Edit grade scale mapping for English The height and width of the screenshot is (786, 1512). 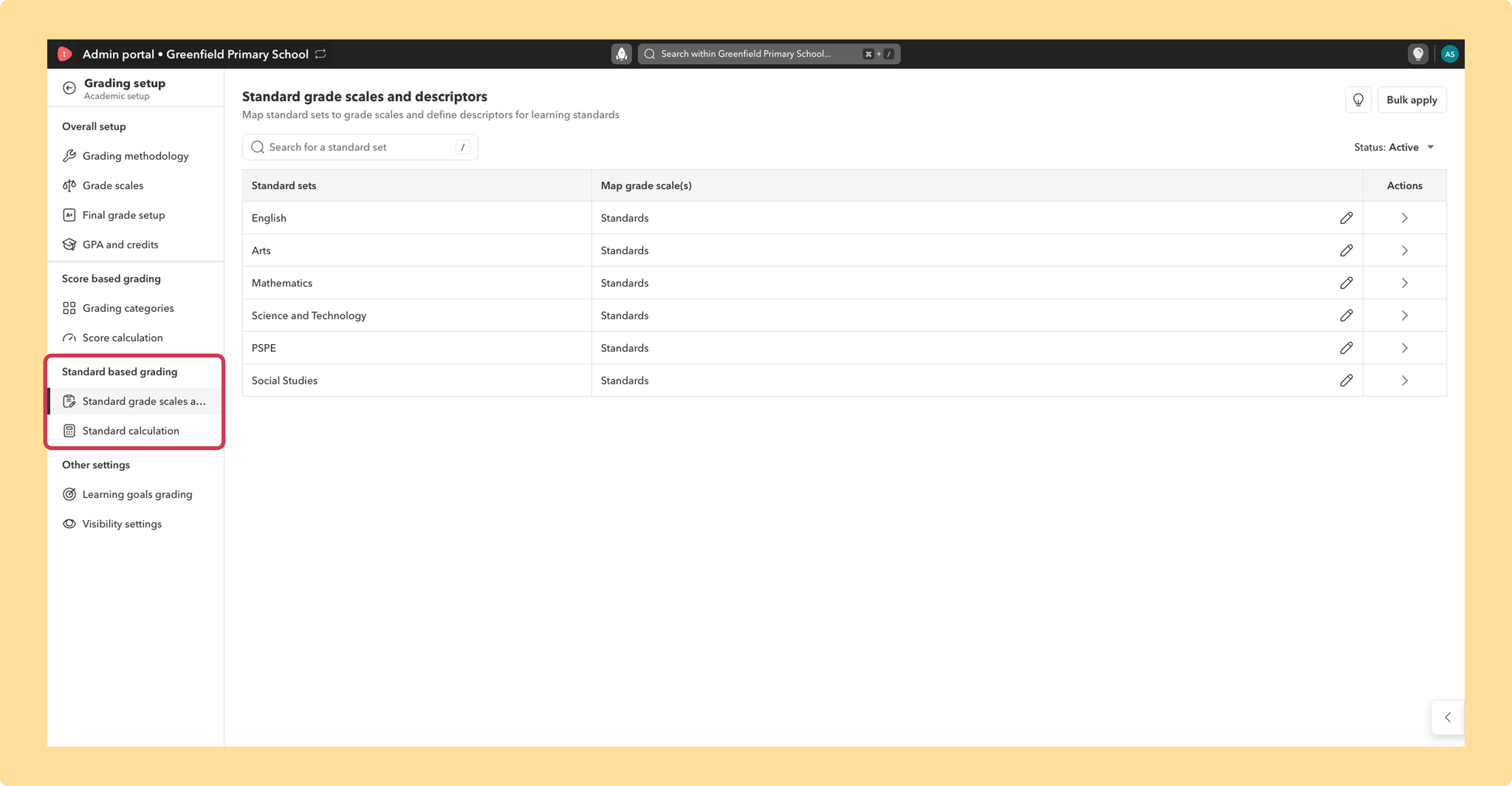[1346, 218]
